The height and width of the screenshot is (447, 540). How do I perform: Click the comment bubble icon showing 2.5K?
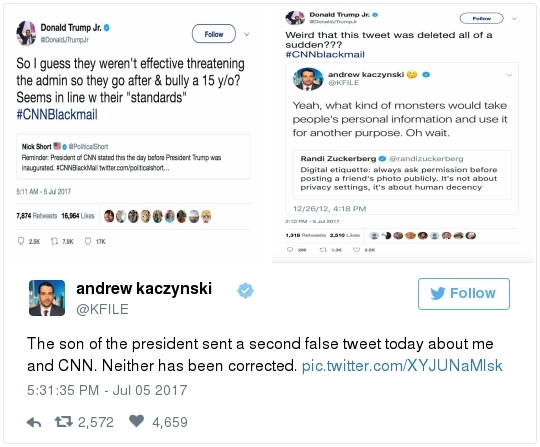tap(21, 241)
